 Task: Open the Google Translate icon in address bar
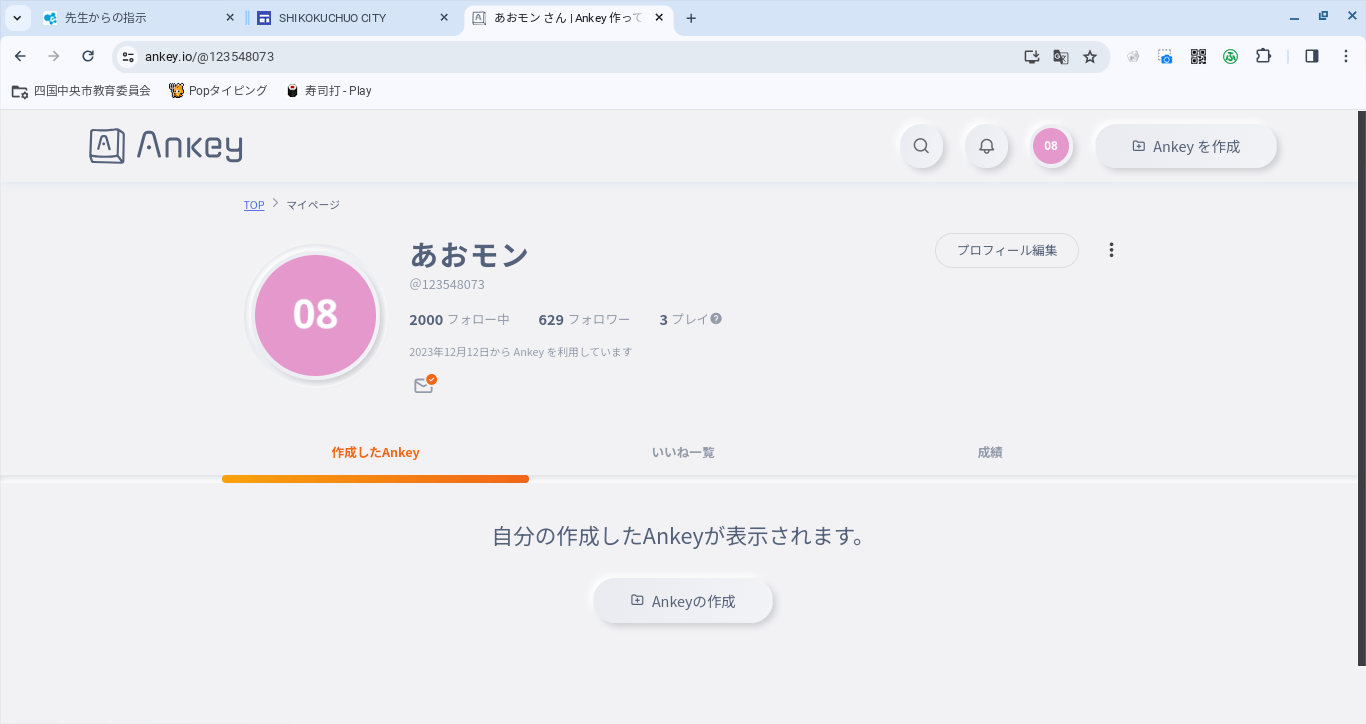click(1061, 57)
